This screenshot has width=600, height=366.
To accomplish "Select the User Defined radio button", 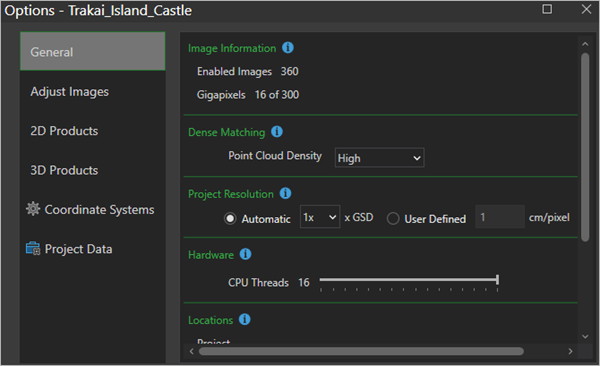I will (393, 219).
